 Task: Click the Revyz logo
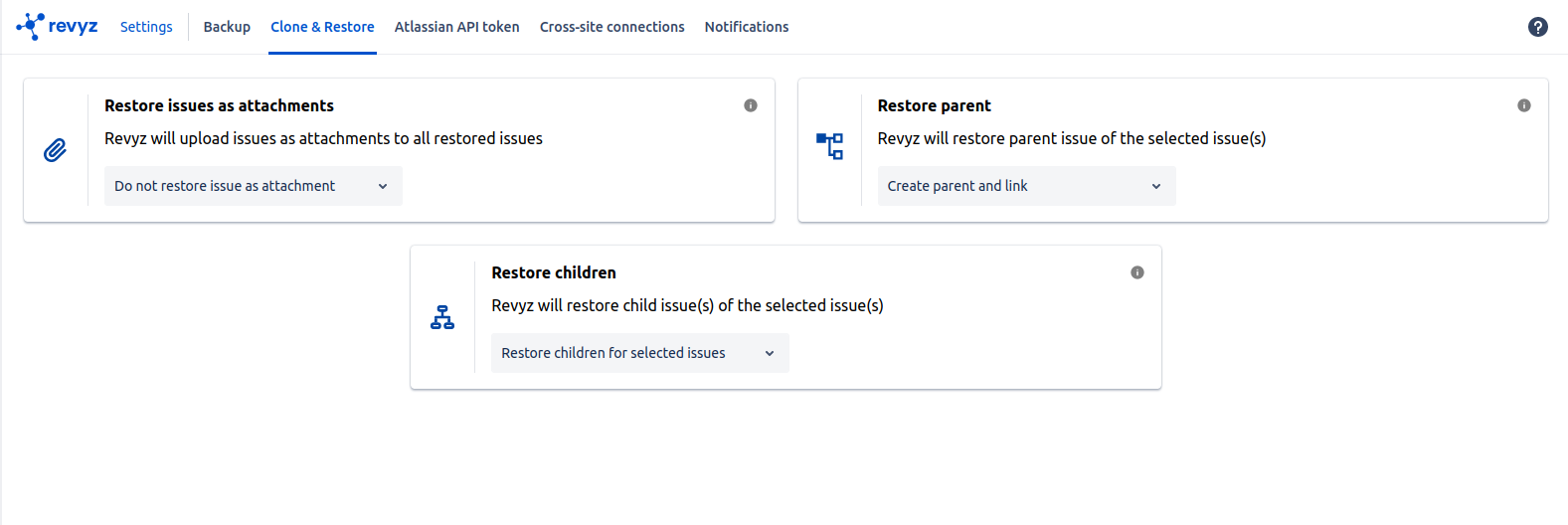pyautogui.click(x=57, y=27)
